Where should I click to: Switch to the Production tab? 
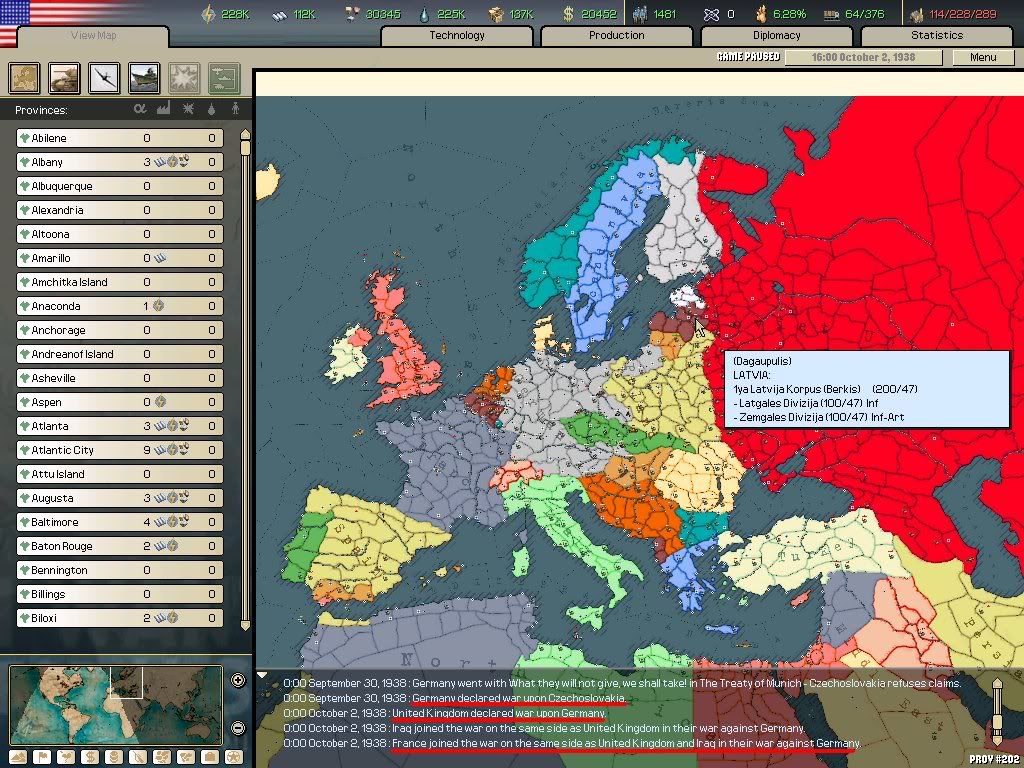click(x=616, y=35)
